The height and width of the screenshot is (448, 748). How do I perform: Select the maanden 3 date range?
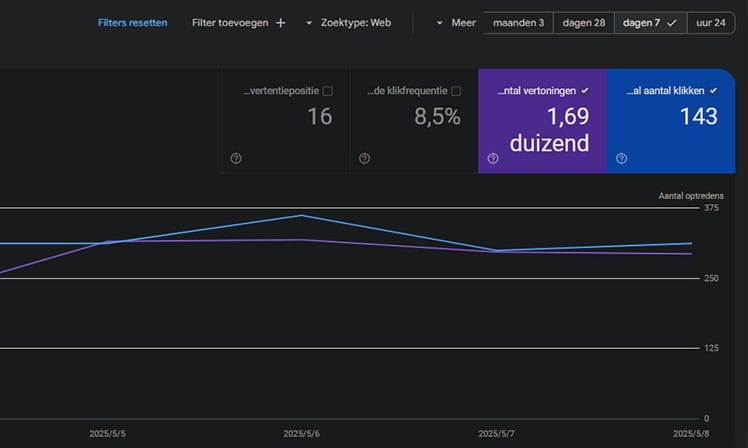coord(518,23)
